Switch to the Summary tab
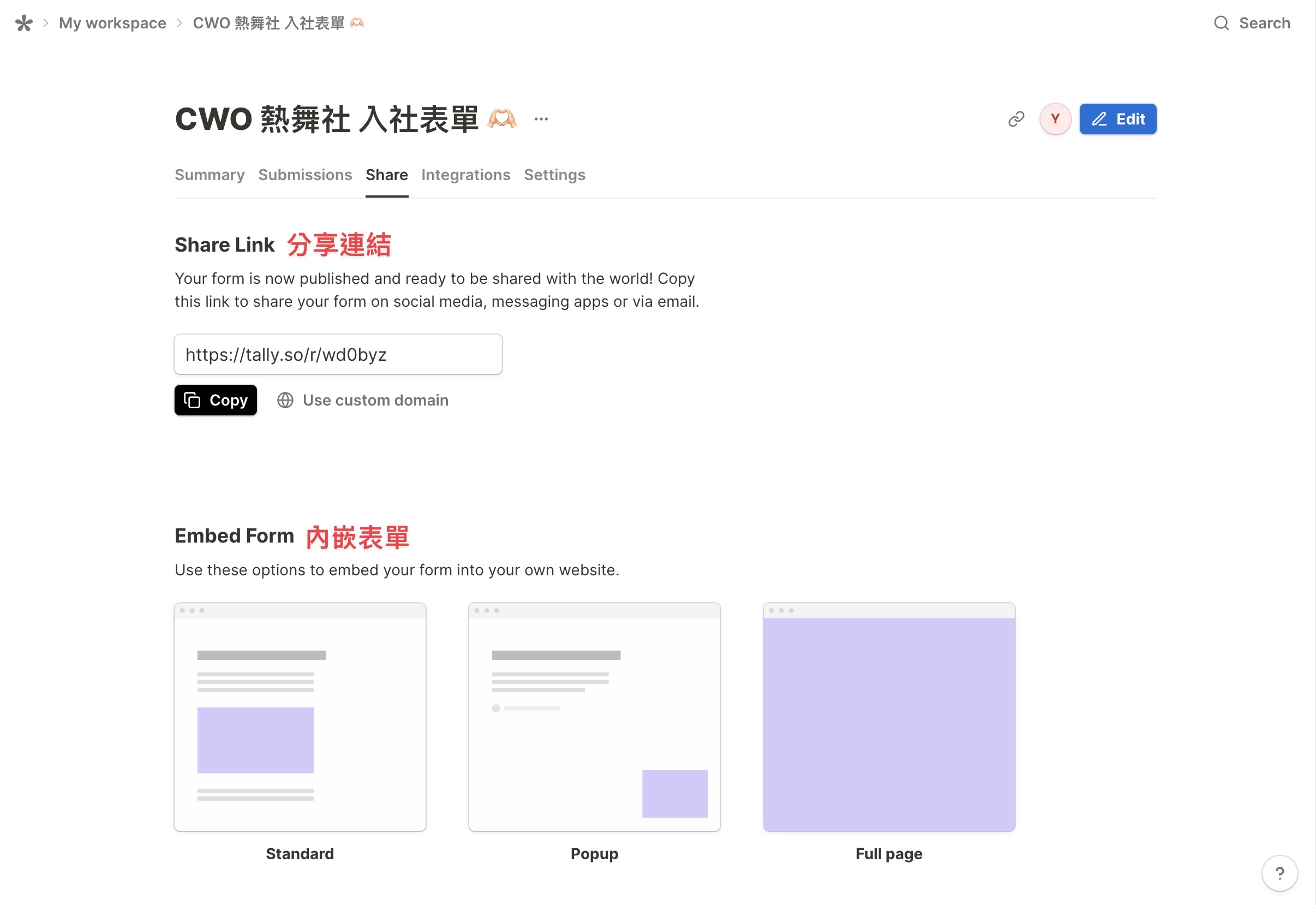 point(210,175)
